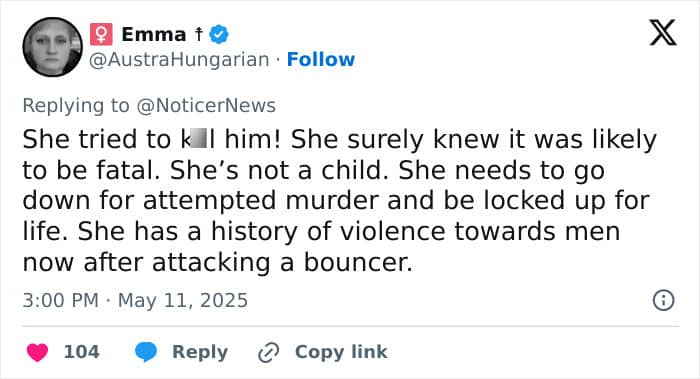Screen dimensions: 700x379
Task: Click the X logo in the corner
Action: click(663, 33)
